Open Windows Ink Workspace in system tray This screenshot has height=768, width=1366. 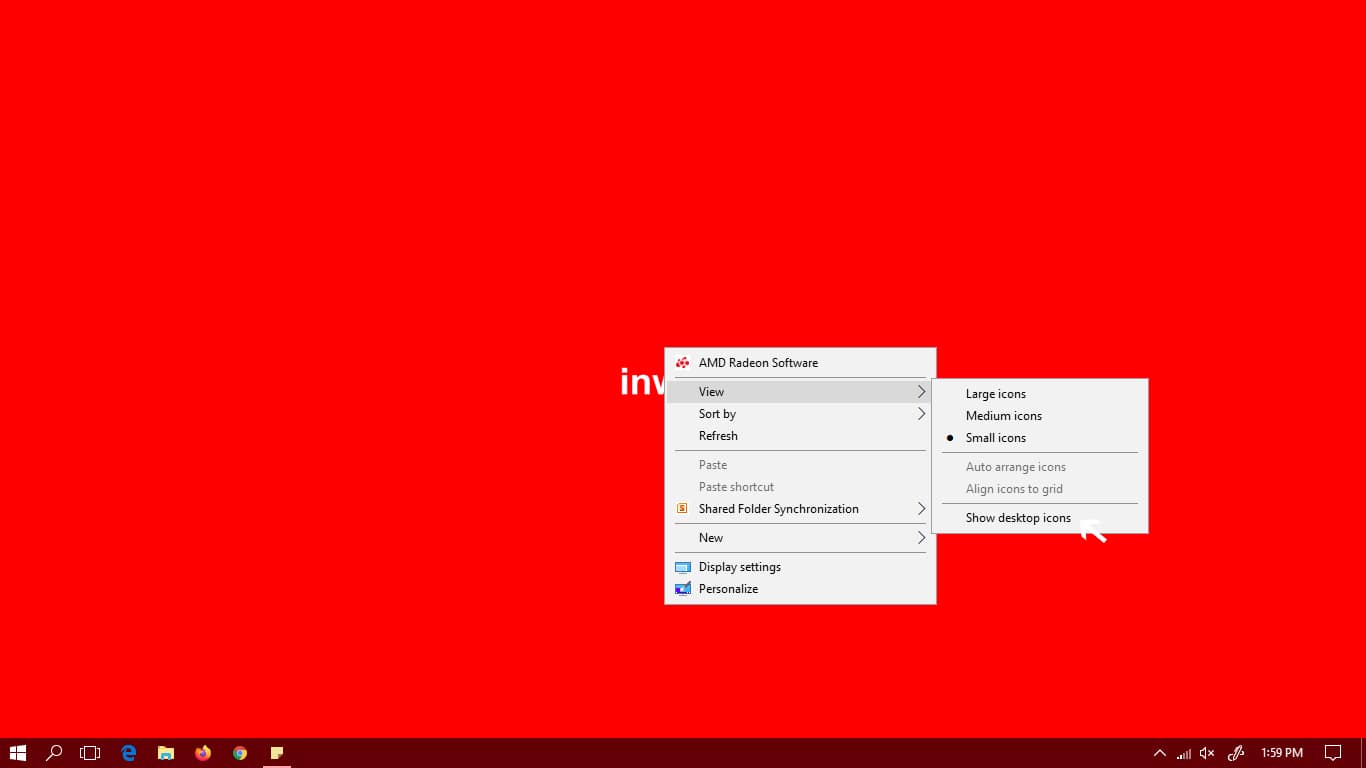(1236, 752)
